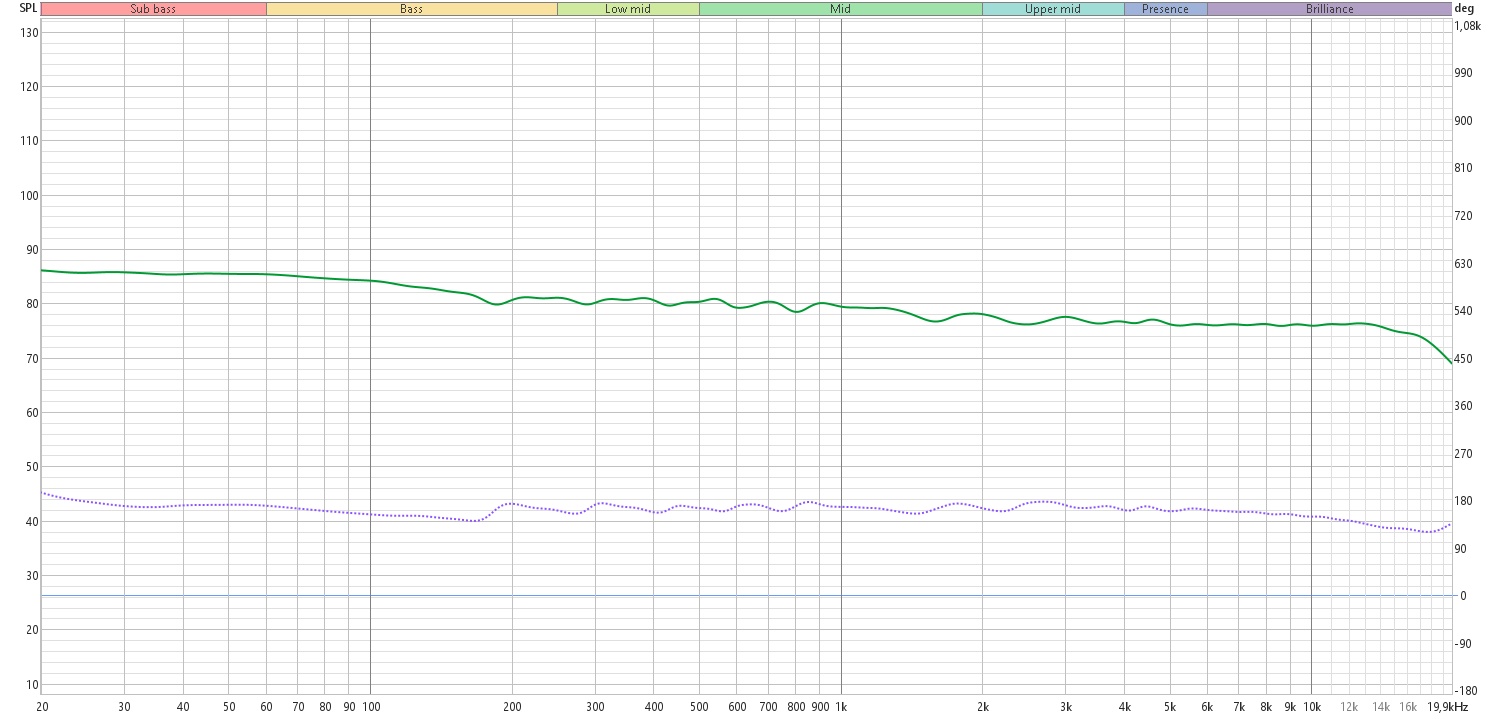Click the 2k frequency axis label
The image size is (1504, 719).
pos(982,707)
